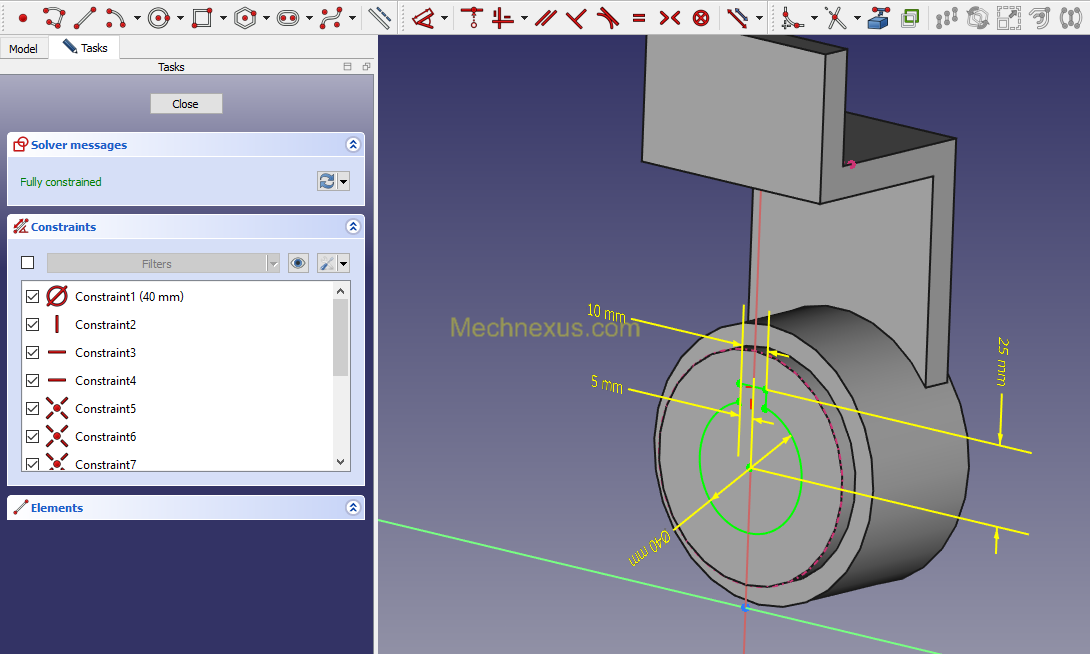Viewport: 1090px width, 654px height.
Task: Uncheck the Constraint3 checkbox
Action: pyautogui.click(x=32, y=352)
